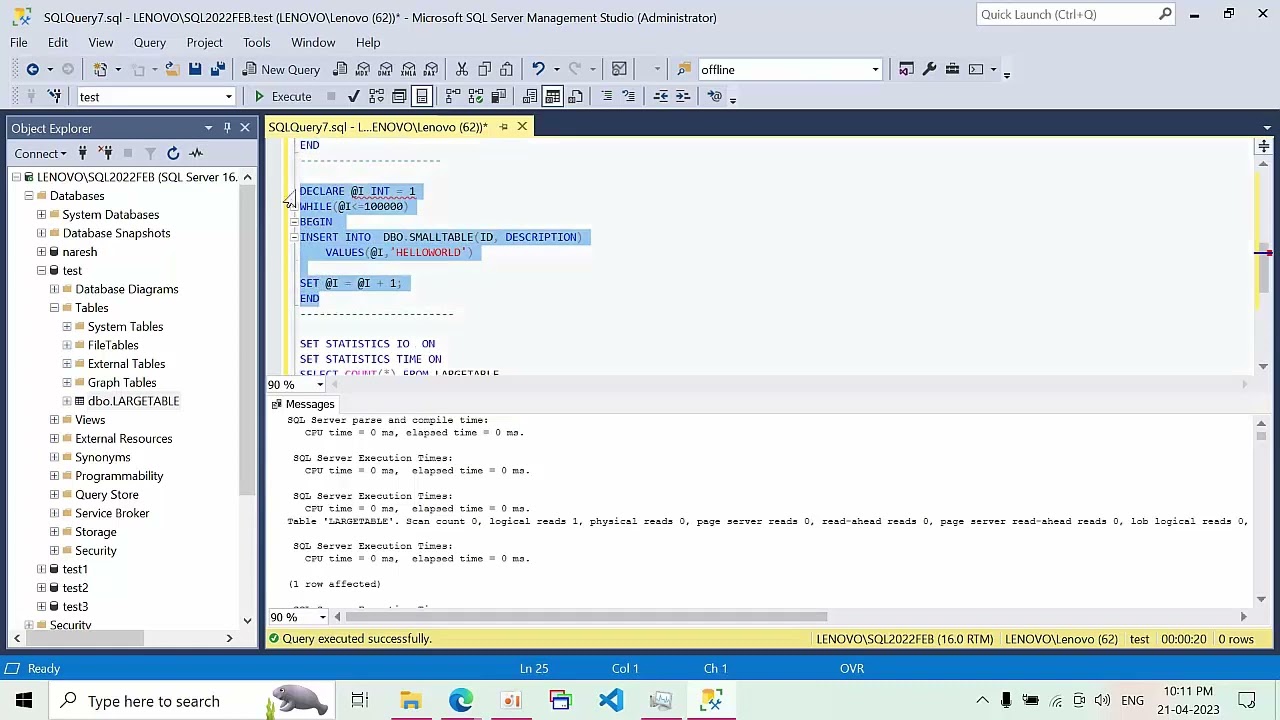
Task: Toggle pin on SQLQuery7.sql tab
Action: coord(503,127)
